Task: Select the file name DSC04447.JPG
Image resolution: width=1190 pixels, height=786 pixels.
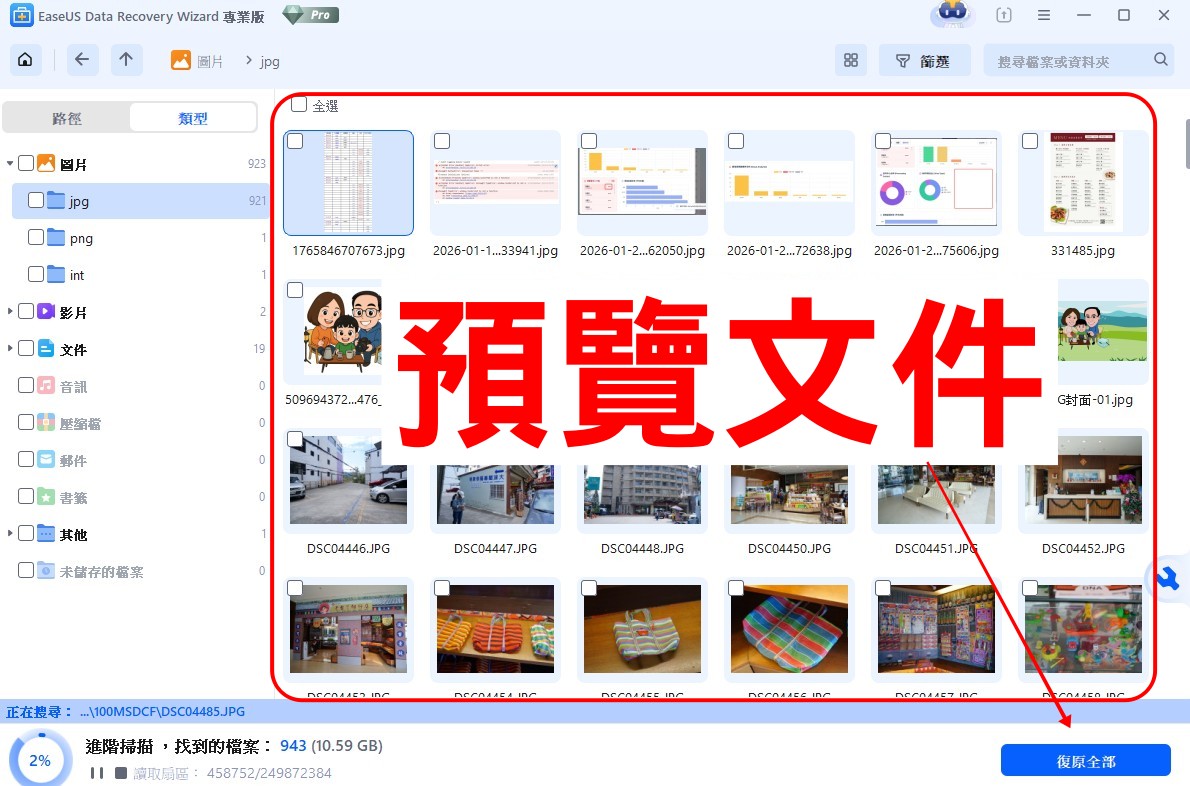Action: [496, 549]
